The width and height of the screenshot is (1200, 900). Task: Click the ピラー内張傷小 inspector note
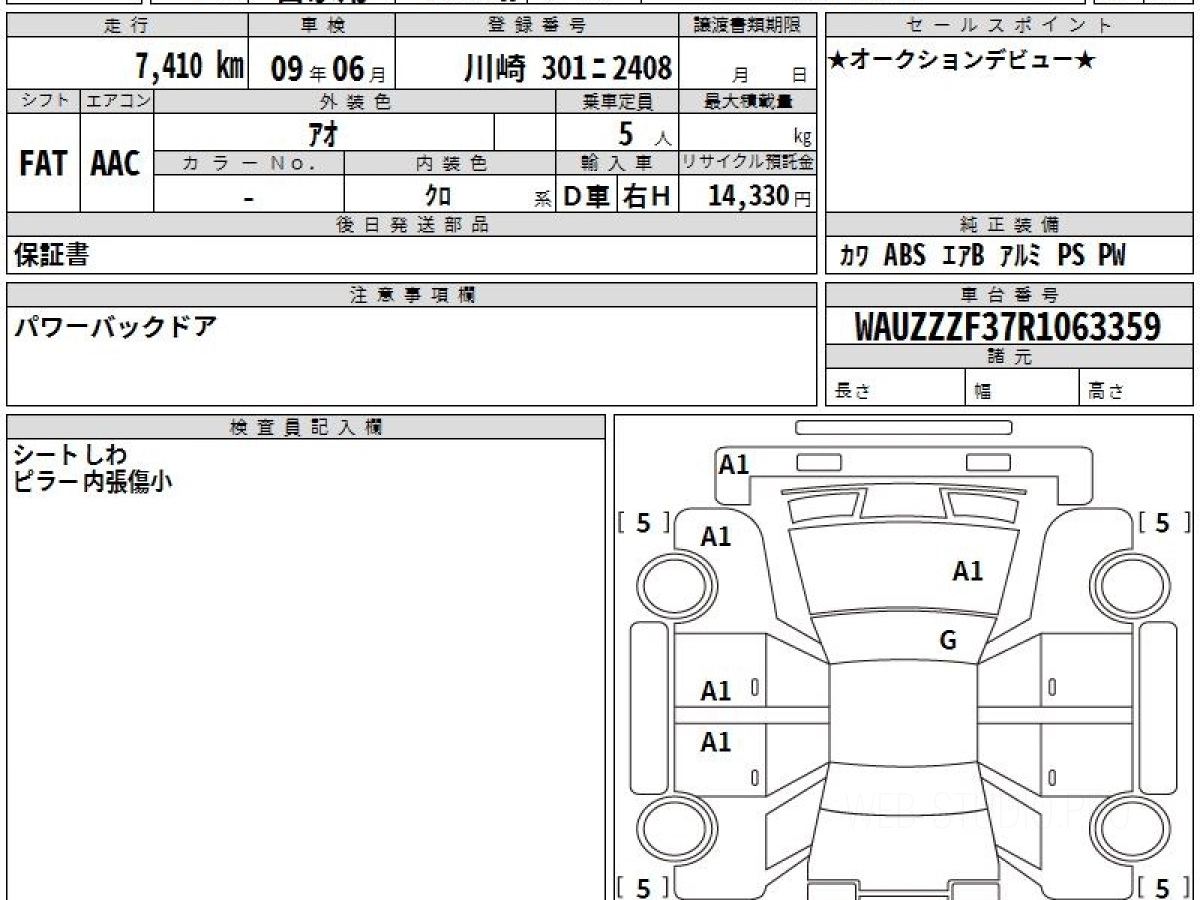pyautogui.click(x=93, y=481)
